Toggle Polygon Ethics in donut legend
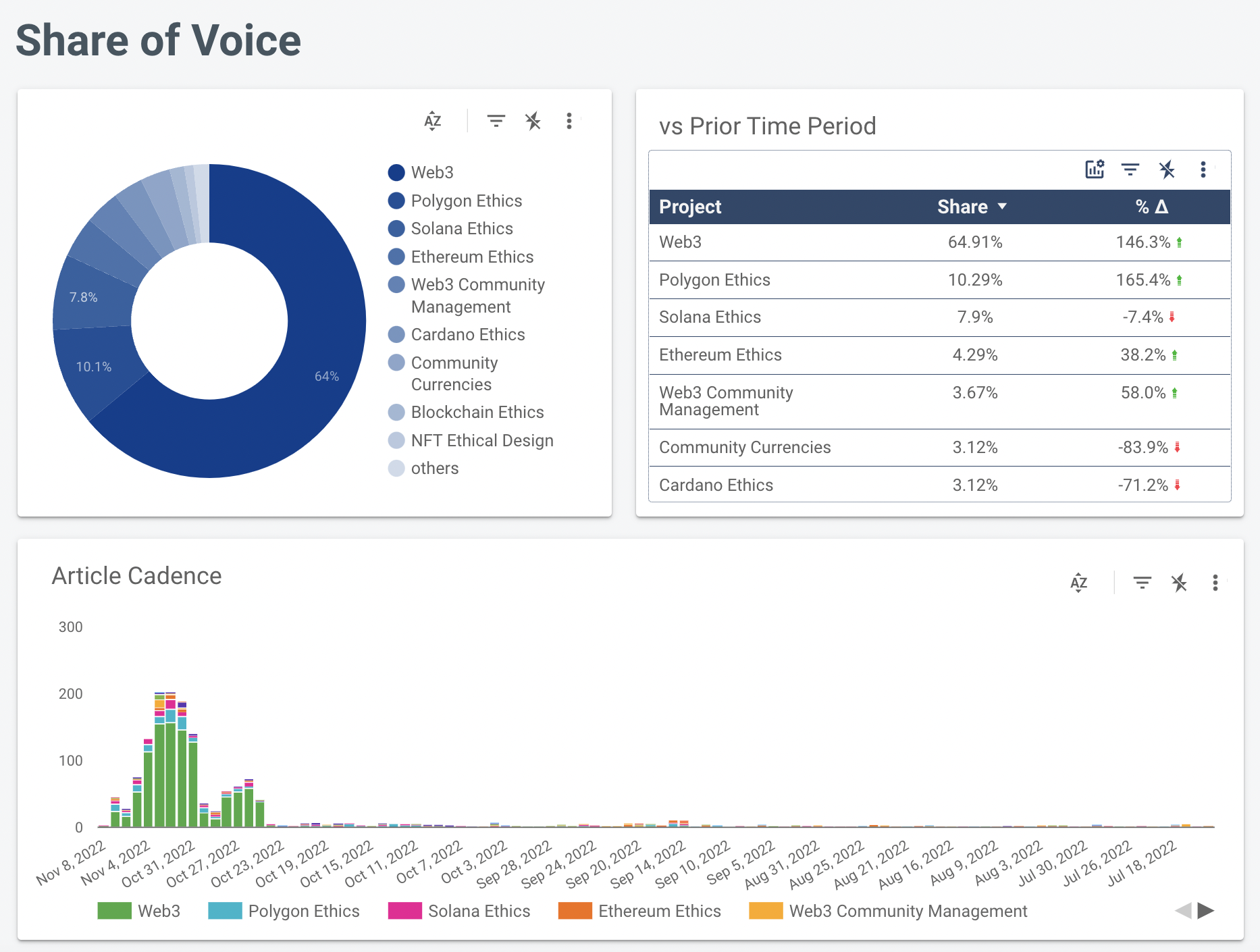Viewport: 1260px width, 952px height. [455, 201]
